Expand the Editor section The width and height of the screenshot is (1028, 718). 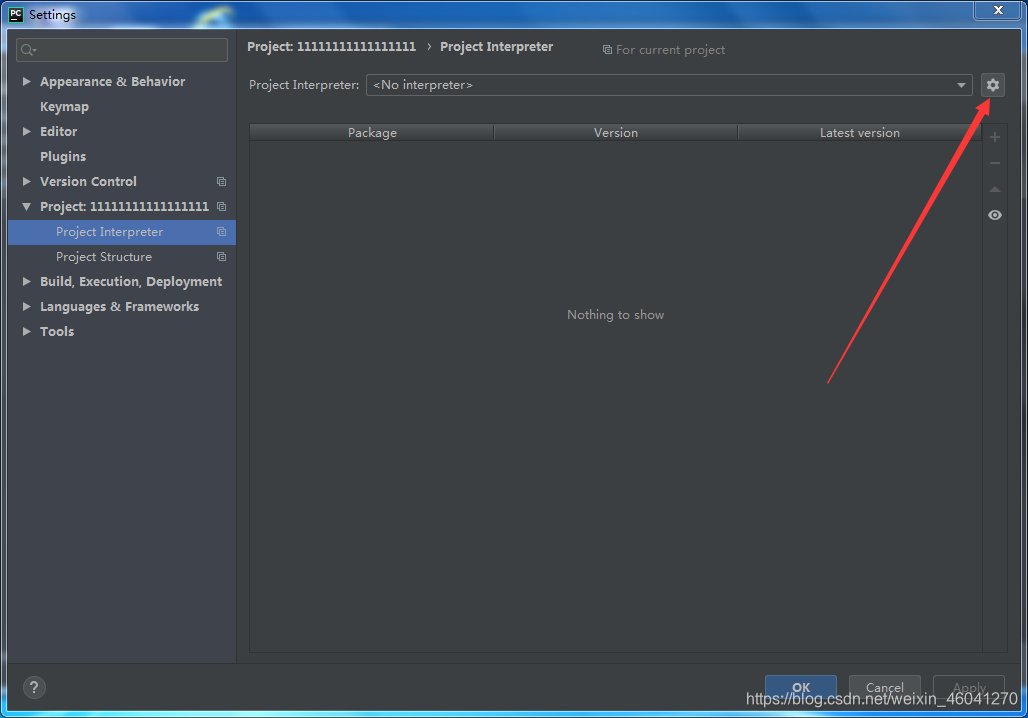(26, 131)
